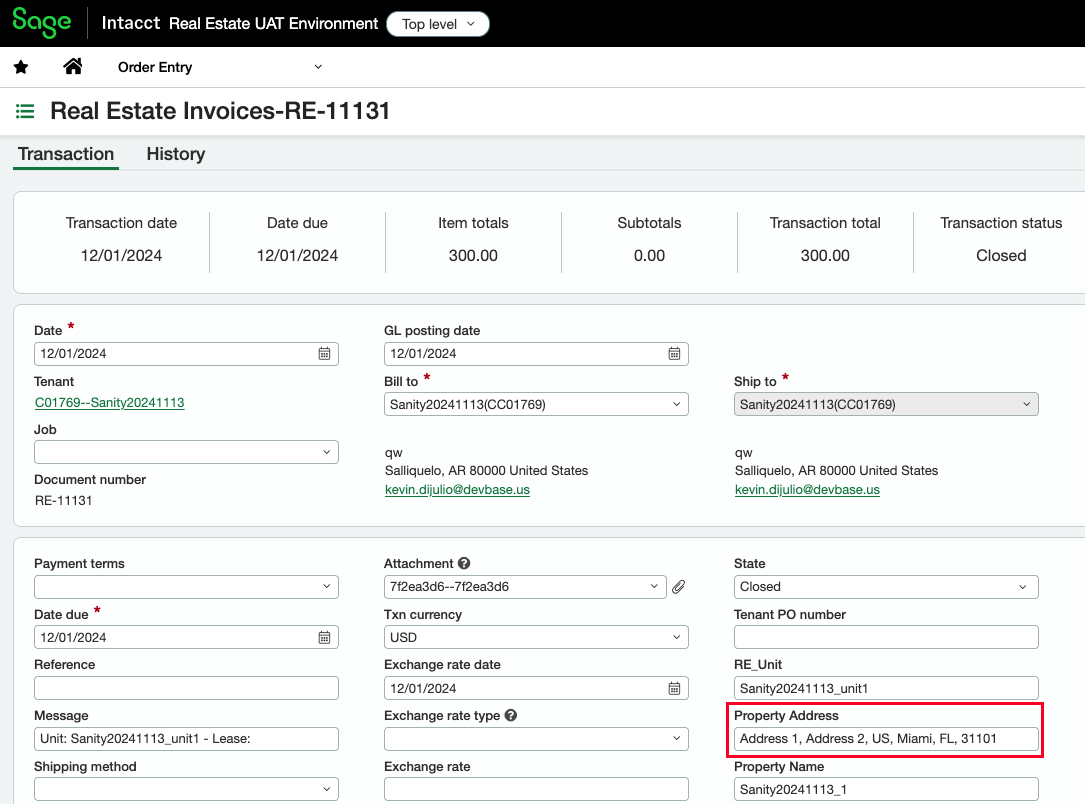
Task: Open the Exchange rate type dropdown
Action: (536, 739)
